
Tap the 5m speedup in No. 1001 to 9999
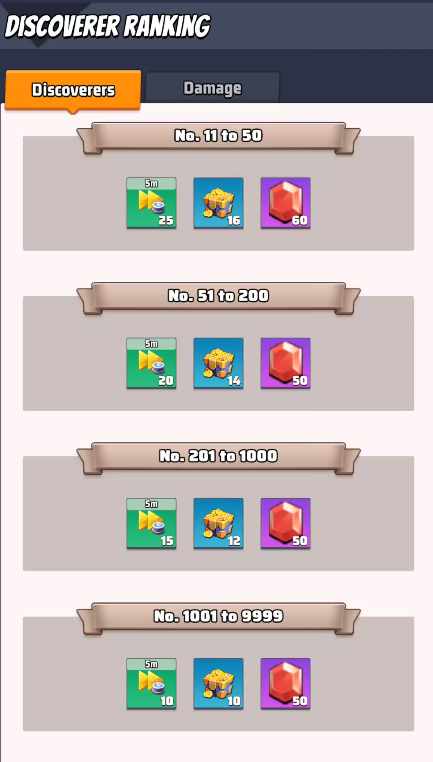pyautogui.click(x=151, y=684)
